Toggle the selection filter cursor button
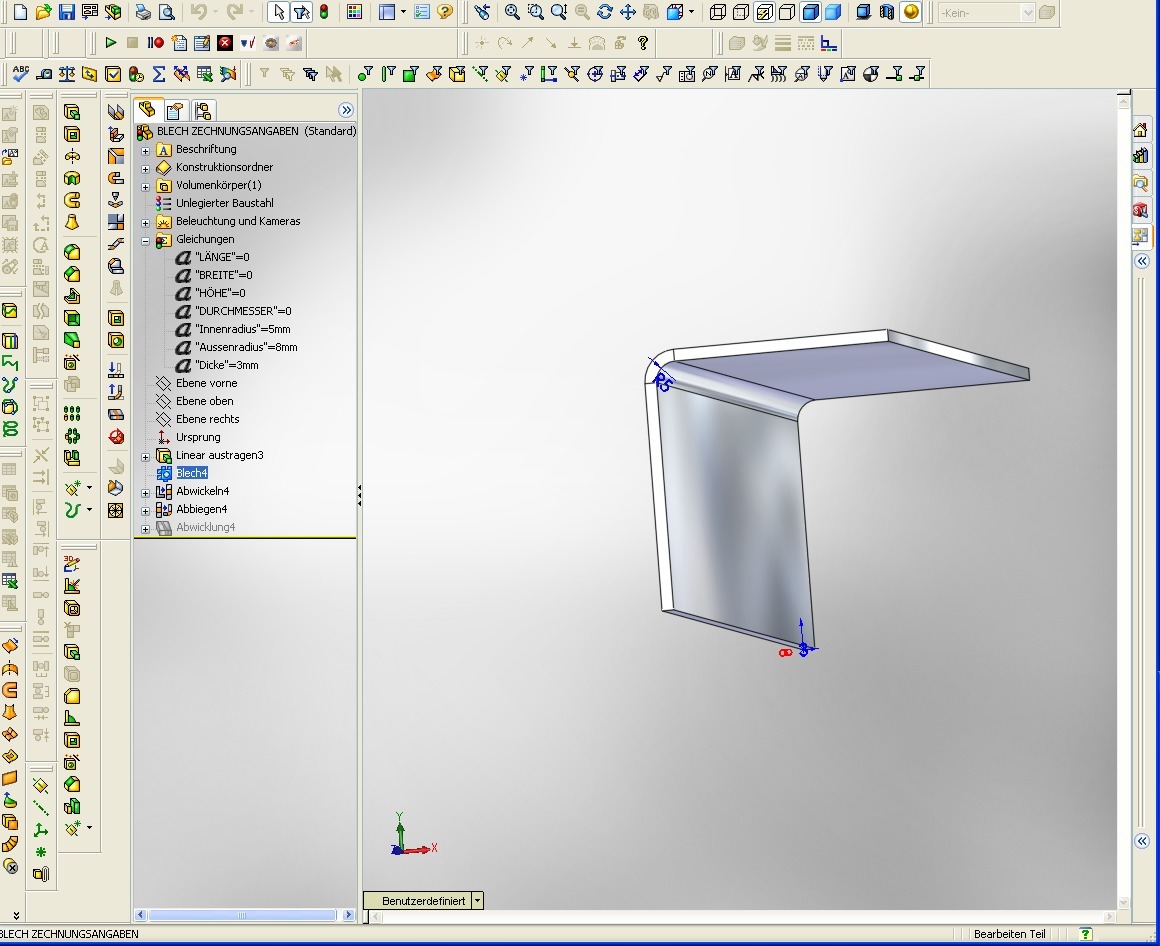 pos(301,12)
